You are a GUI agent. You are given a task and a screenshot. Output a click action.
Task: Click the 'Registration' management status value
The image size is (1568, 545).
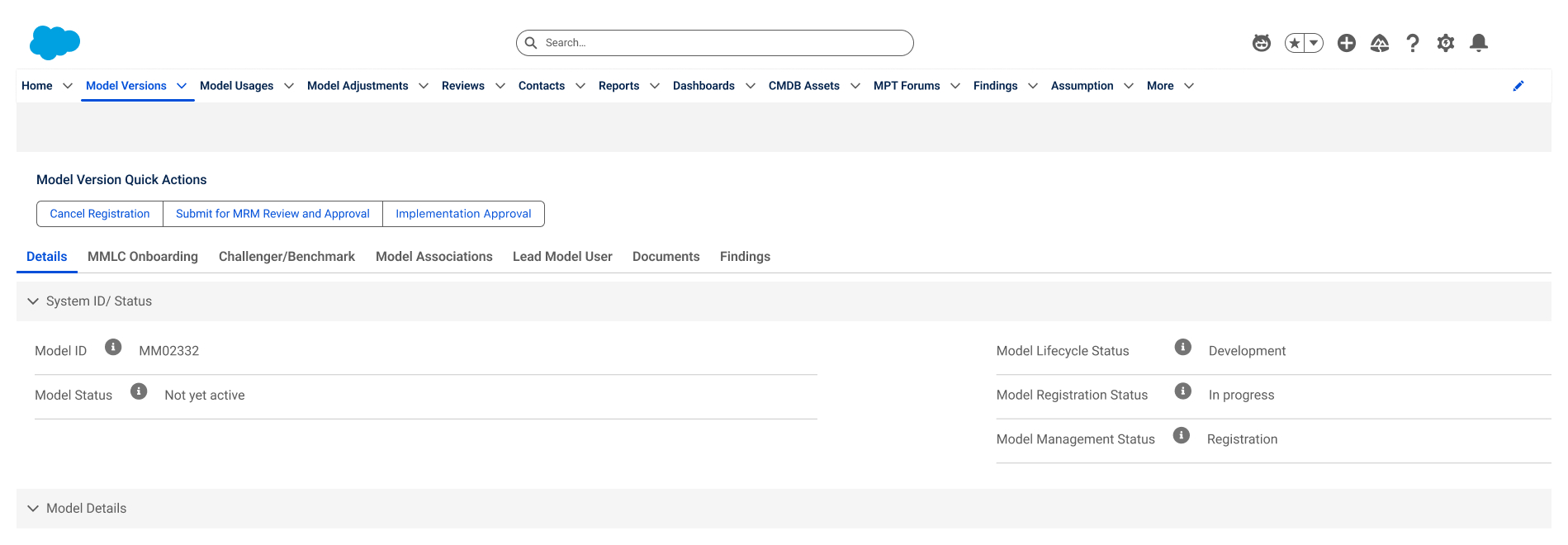[1242, 439]
